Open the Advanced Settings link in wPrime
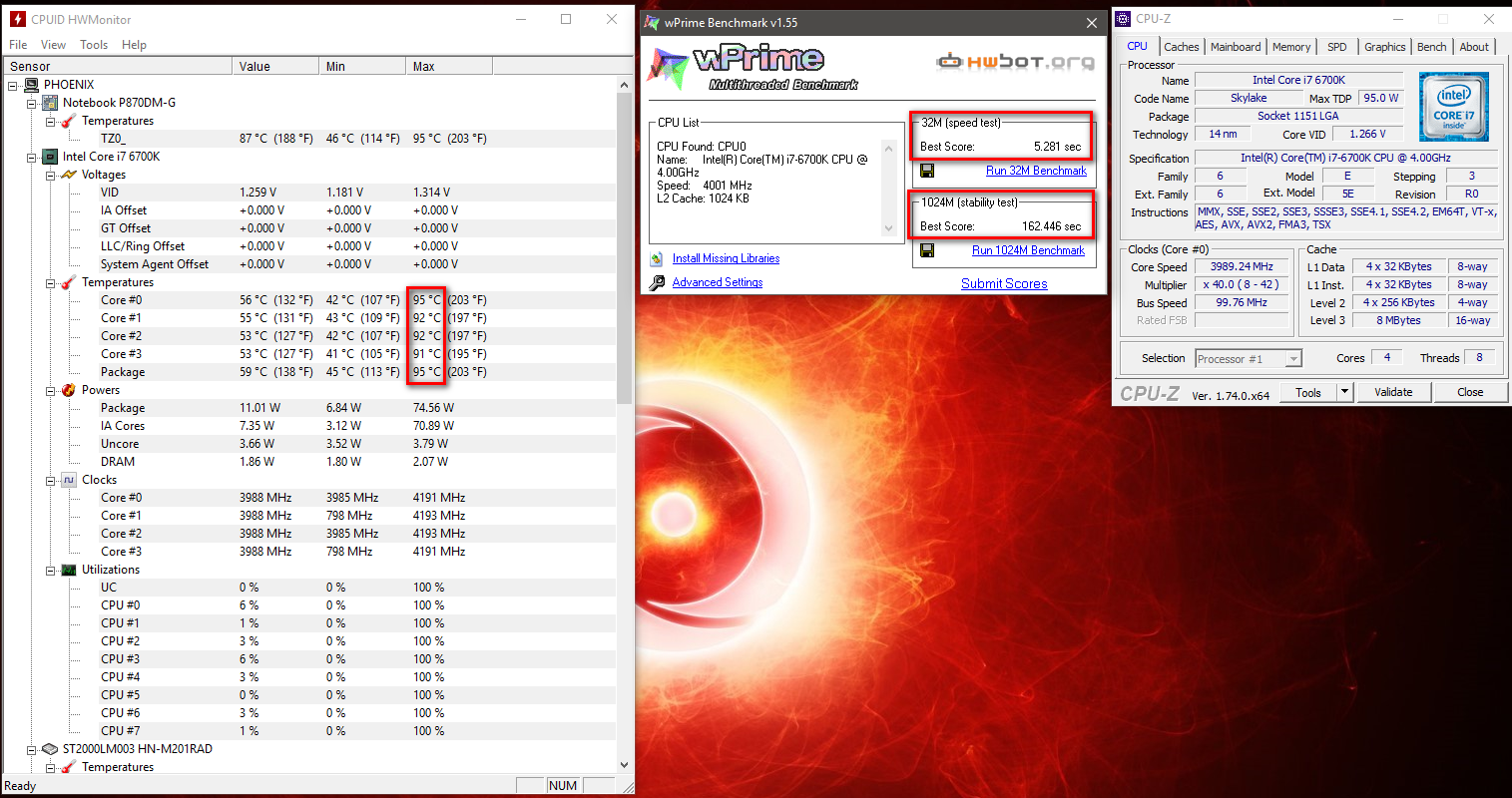 coord(718,282)
